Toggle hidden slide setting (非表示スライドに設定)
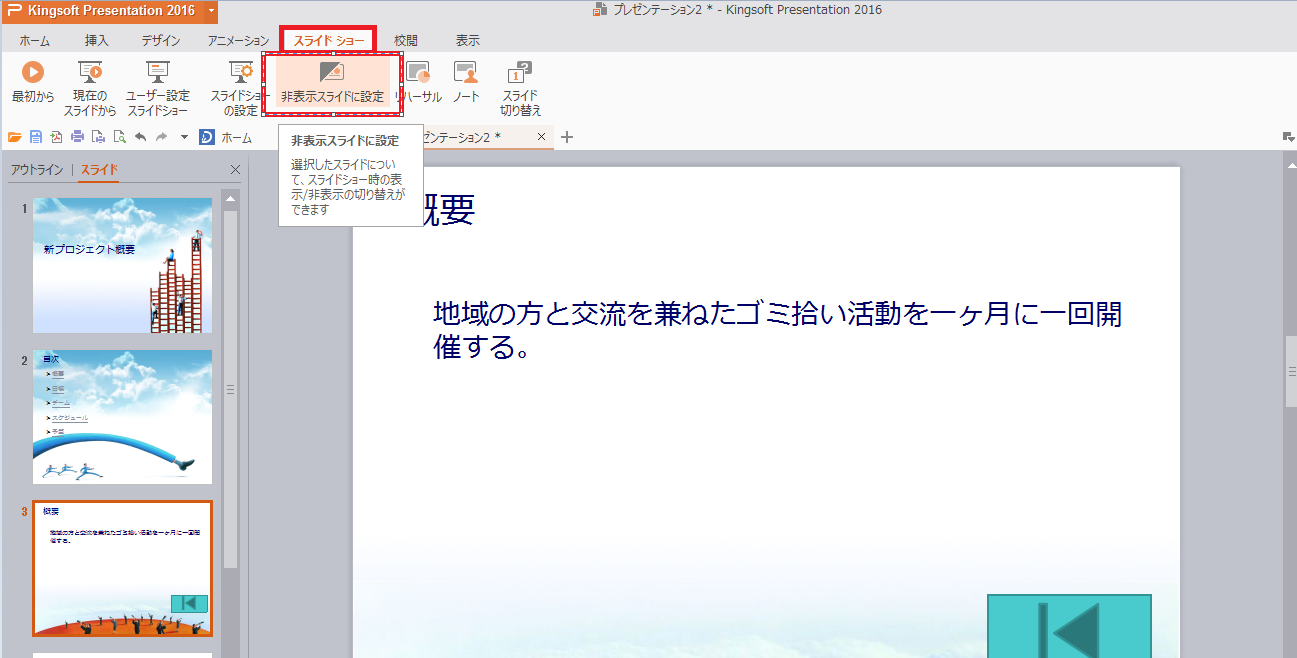 pyautogui.click(x=332, y=83)
